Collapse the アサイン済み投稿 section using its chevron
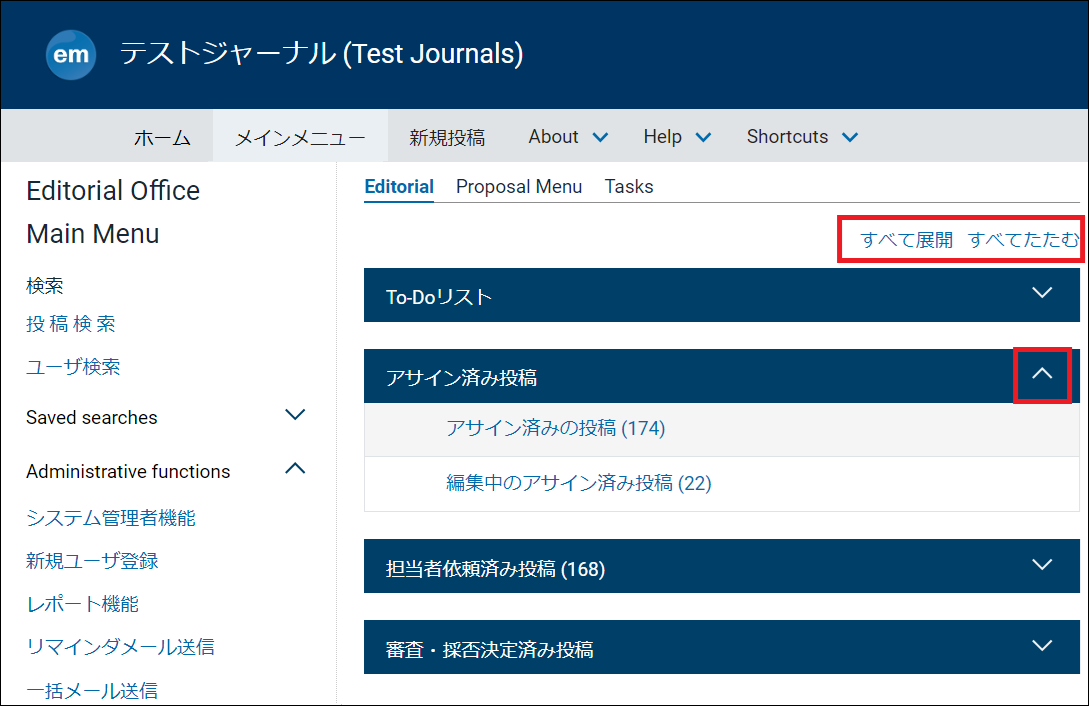The height and width of the screenshot is (706, 1089). (1043, 375)
